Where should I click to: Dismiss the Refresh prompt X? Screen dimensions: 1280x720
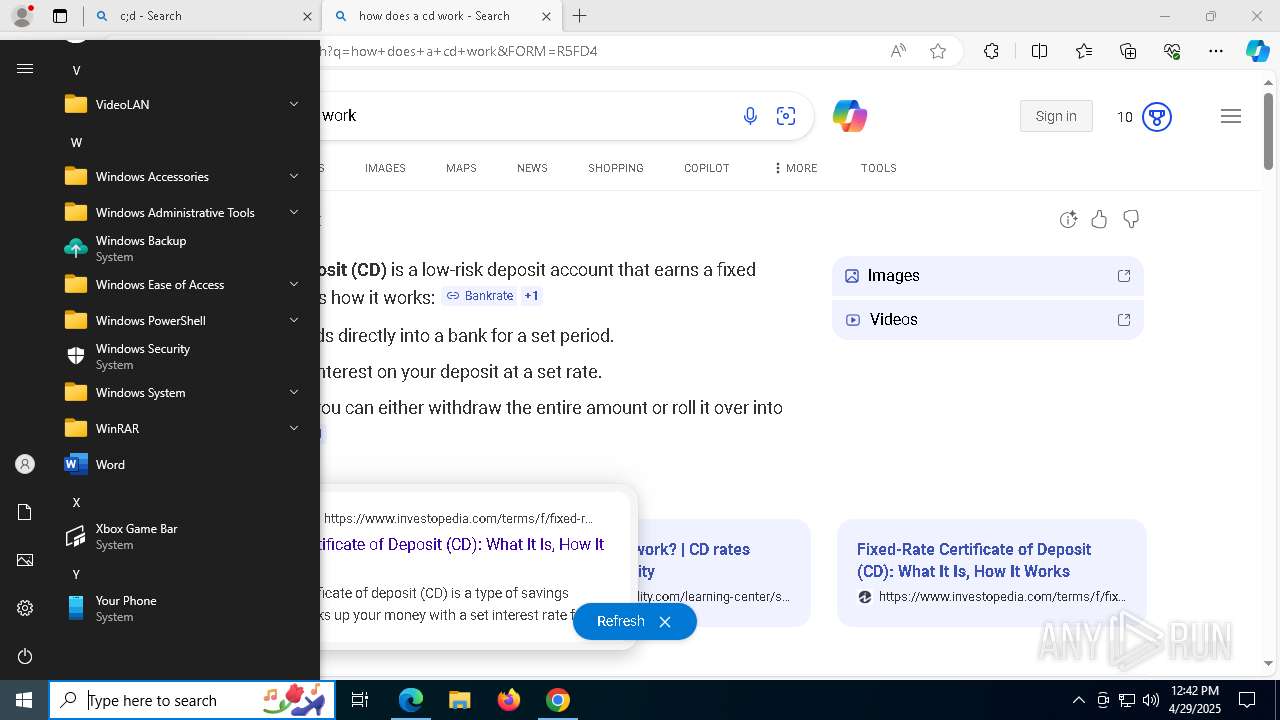click(665, 622)
